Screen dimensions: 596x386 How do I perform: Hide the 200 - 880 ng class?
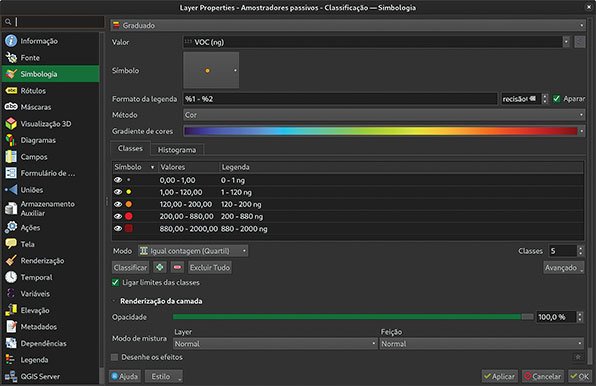[x=118, y=216]
